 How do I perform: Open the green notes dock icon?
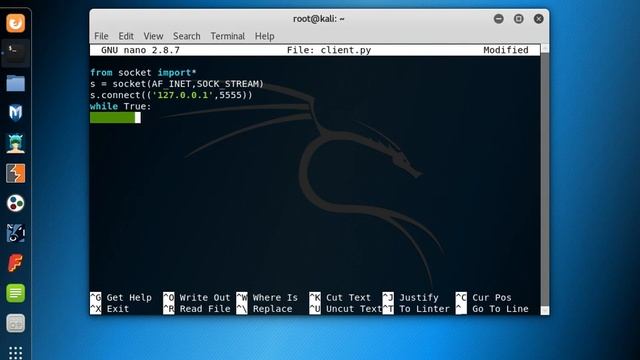[x=16, y=293]
